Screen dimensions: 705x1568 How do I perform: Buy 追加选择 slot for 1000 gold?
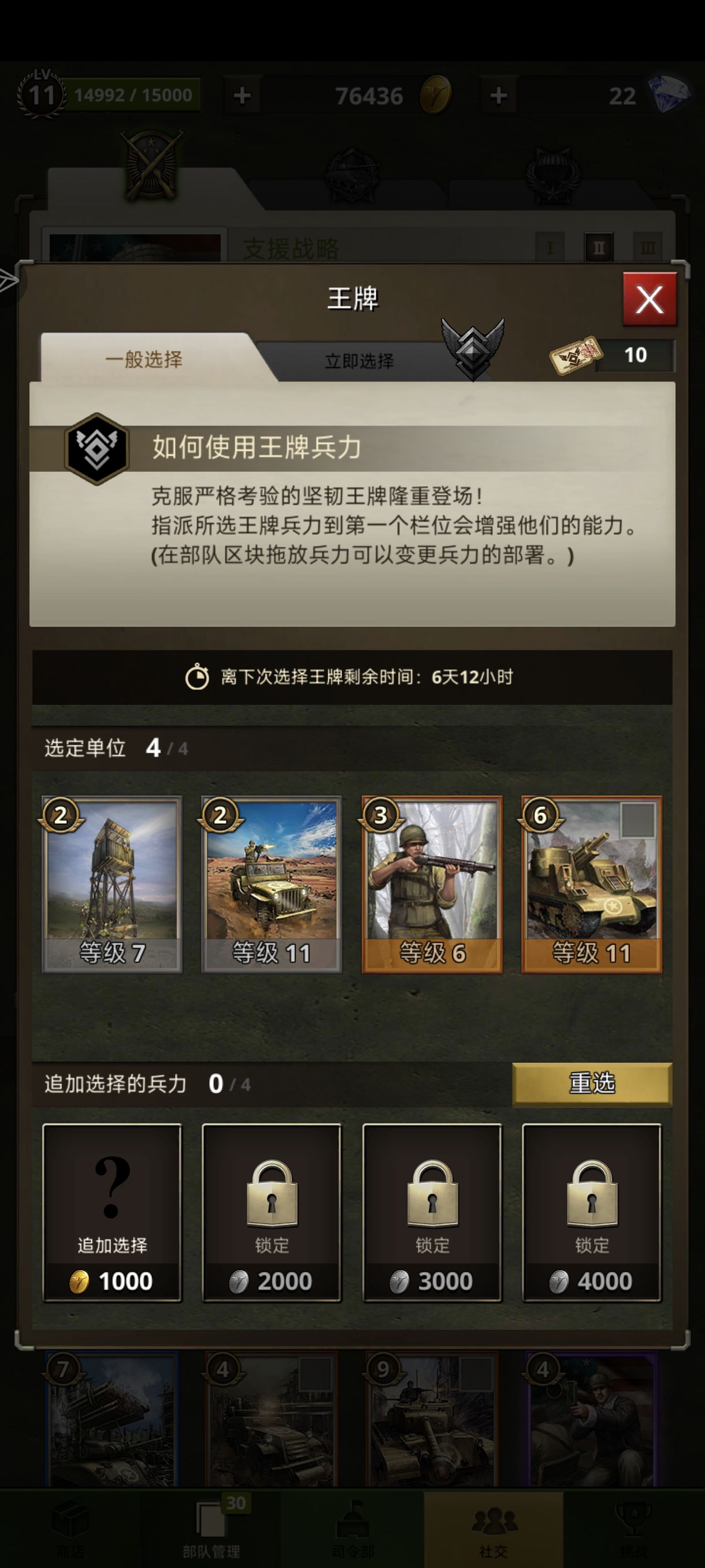[112, 1212]
